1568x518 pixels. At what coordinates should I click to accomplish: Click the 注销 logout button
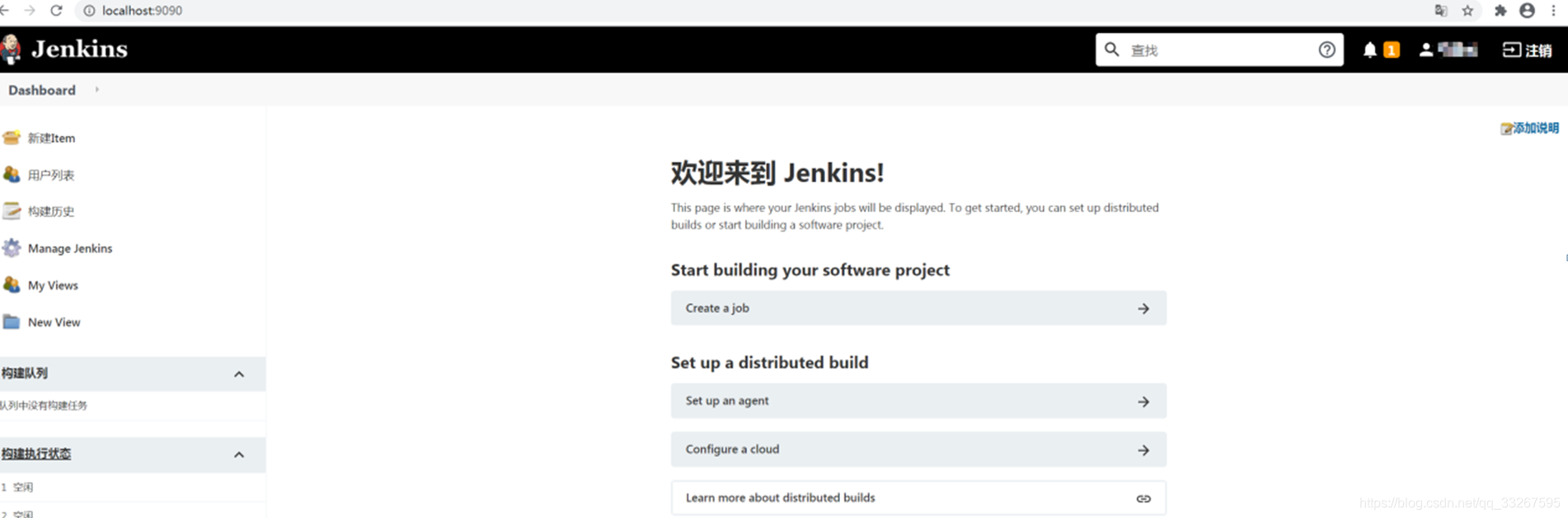(1528, 50)
